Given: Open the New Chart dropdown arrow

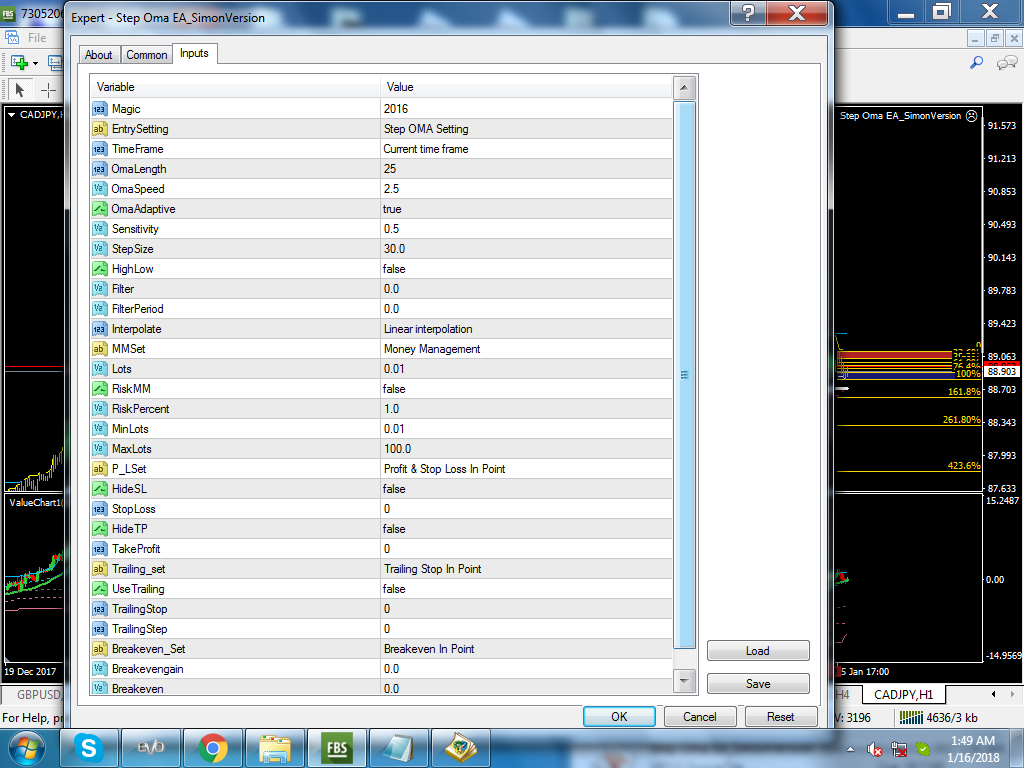Looking at the screenshot, I should coord(35,63).
